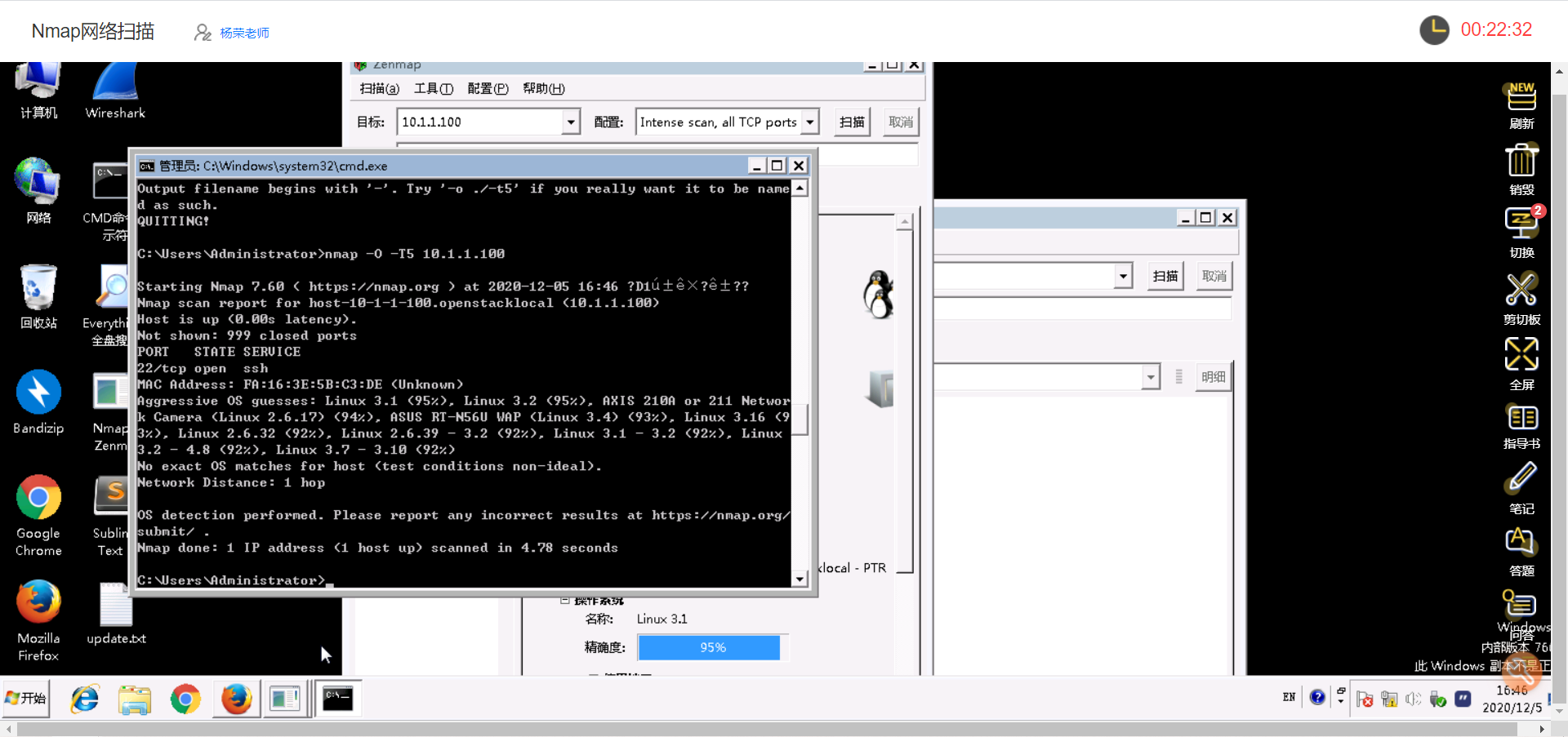
Task: Click 取消 in the rear Zenmap window
Action: 1214,276
